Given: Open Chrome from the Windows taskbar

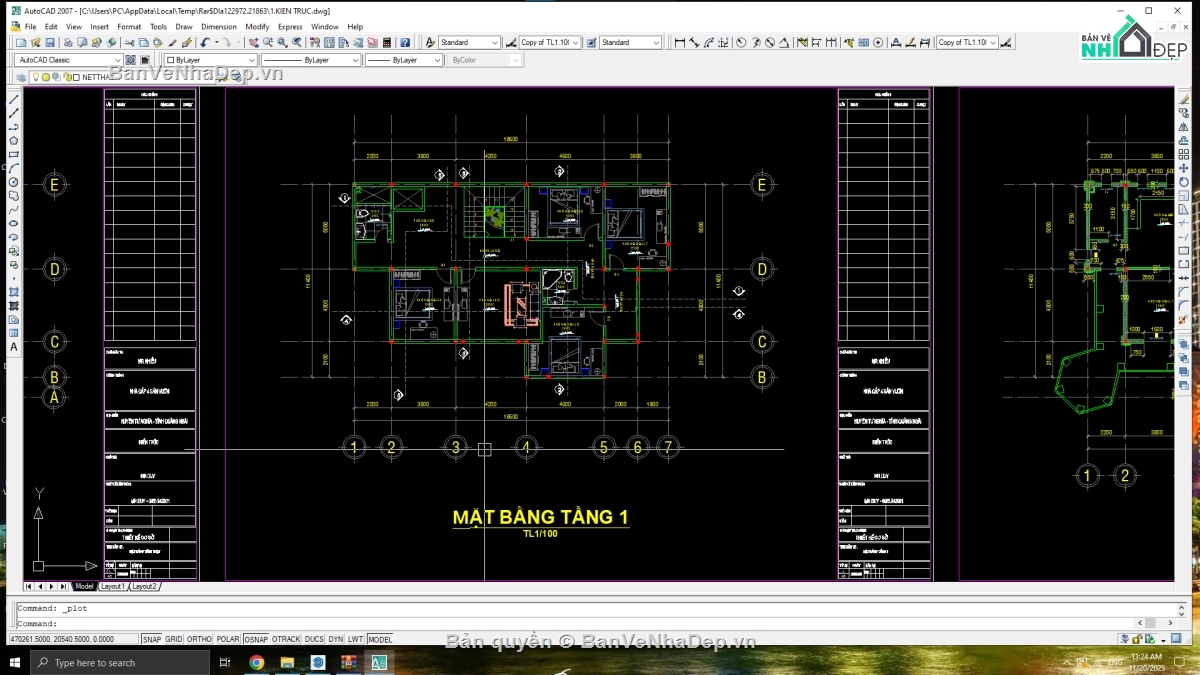Looking at the screenshot, I should 256,662.
